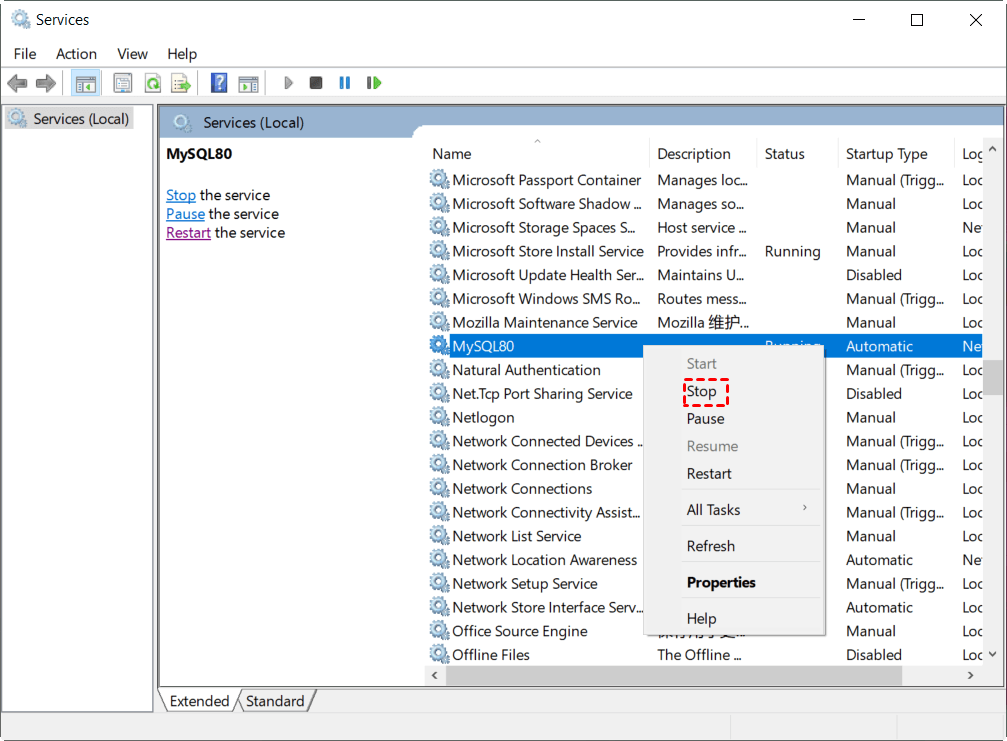
Task: Click the Stop Service toolbar button
Action: (316, 83)
